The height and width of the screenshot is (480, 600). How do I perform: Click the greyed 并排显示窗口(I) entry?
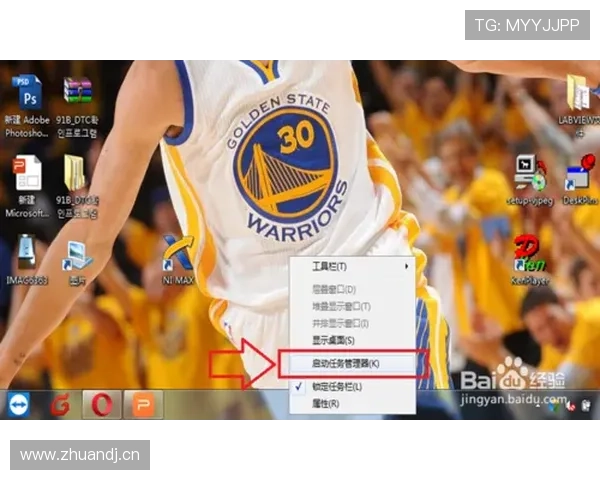pyautogui.click(x=352, y=323)
